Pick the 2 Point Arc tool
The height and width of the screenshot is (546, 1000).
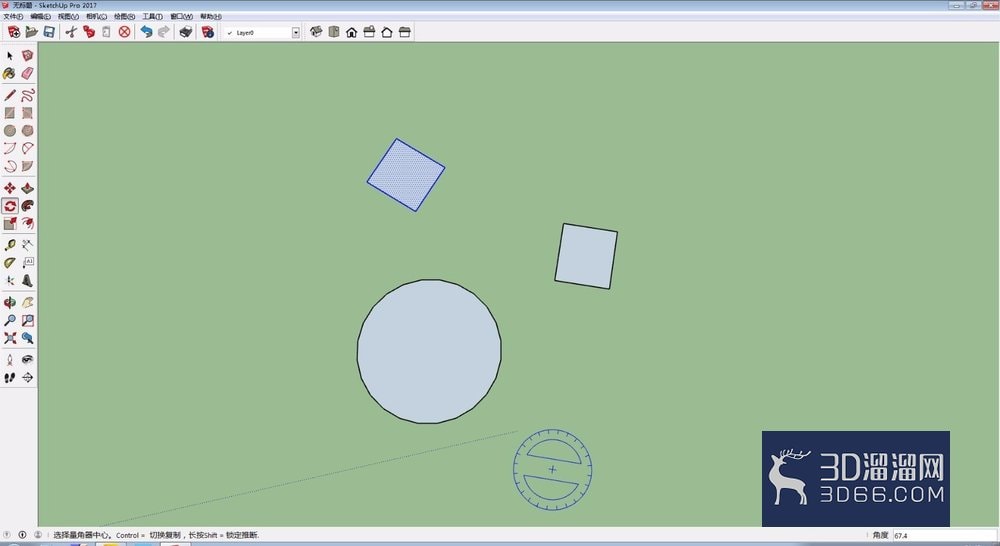(x=27, y=149)
